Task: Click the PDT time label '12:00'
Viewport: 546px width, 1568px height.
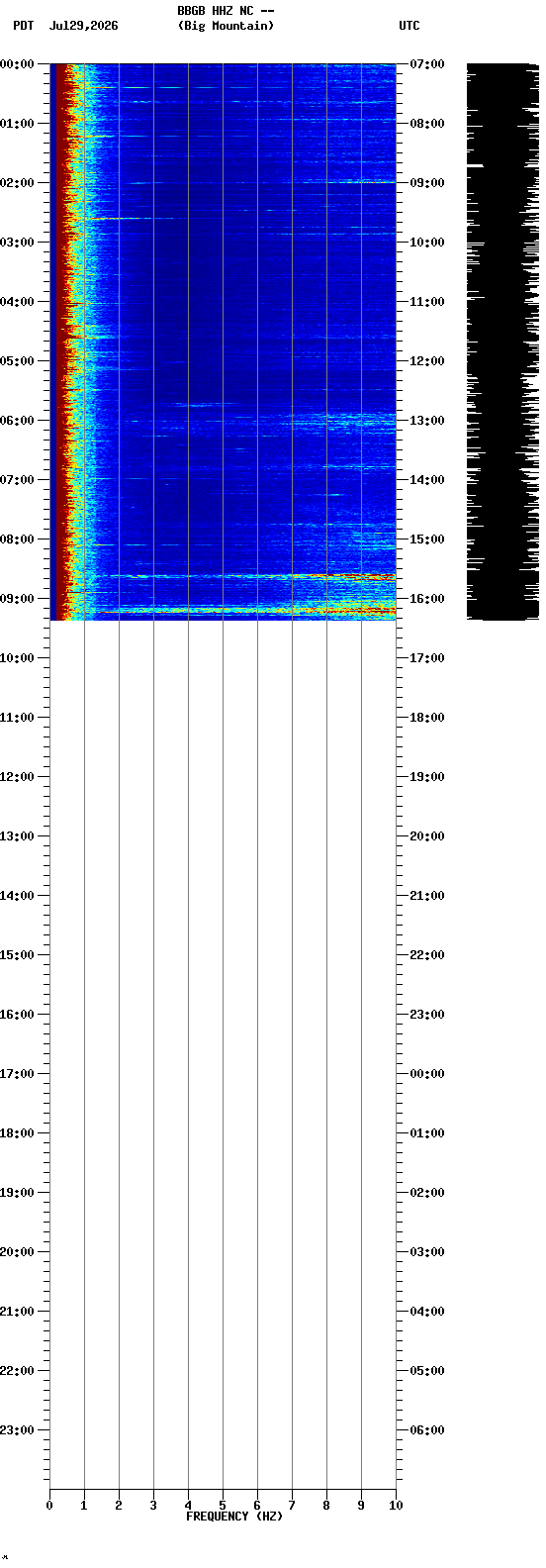Action: (x=17, y=777)
